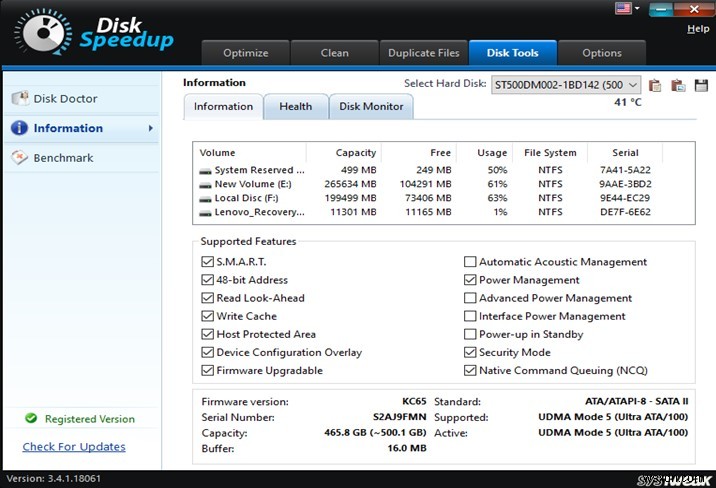The height and width of the screenshot is (488, 716).
Task: Click the Benchmark sidebar icon
Action: tap(19, 157)
